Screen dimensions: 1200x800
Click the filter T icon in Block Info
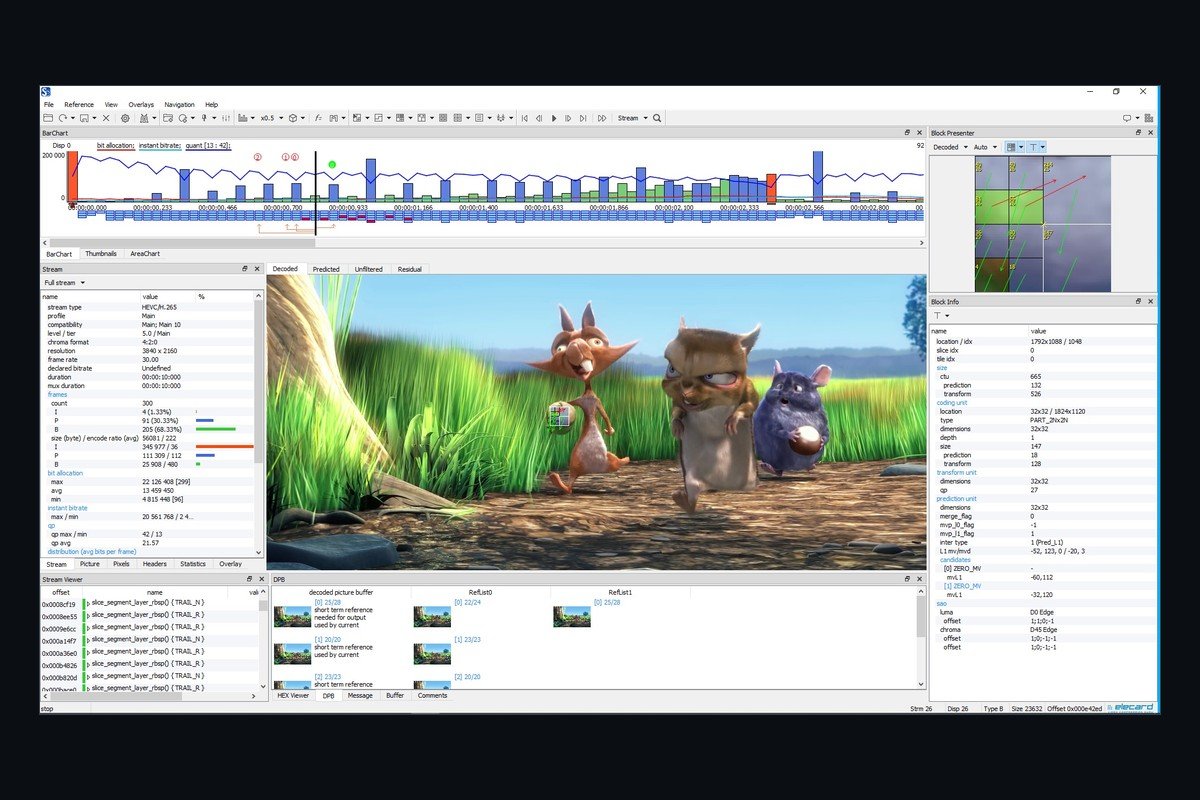(937, 315)
